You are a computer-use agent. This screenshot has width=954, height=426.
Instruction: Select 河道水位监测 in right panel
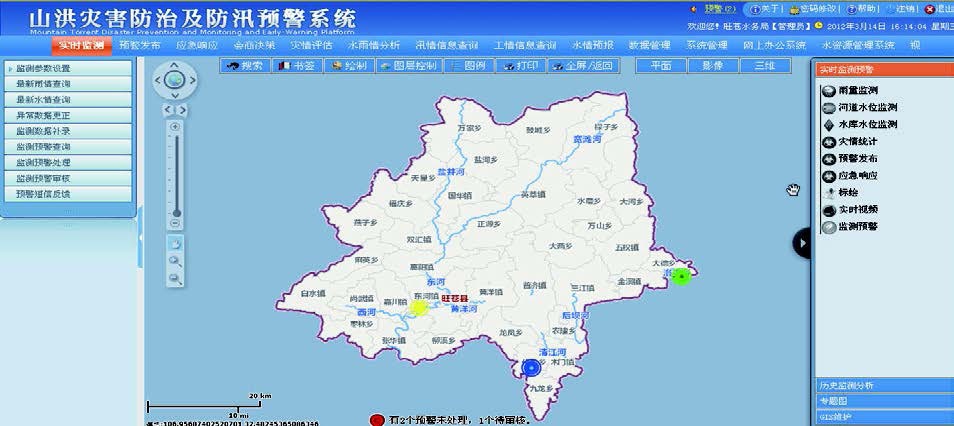[x=860, y=108]
